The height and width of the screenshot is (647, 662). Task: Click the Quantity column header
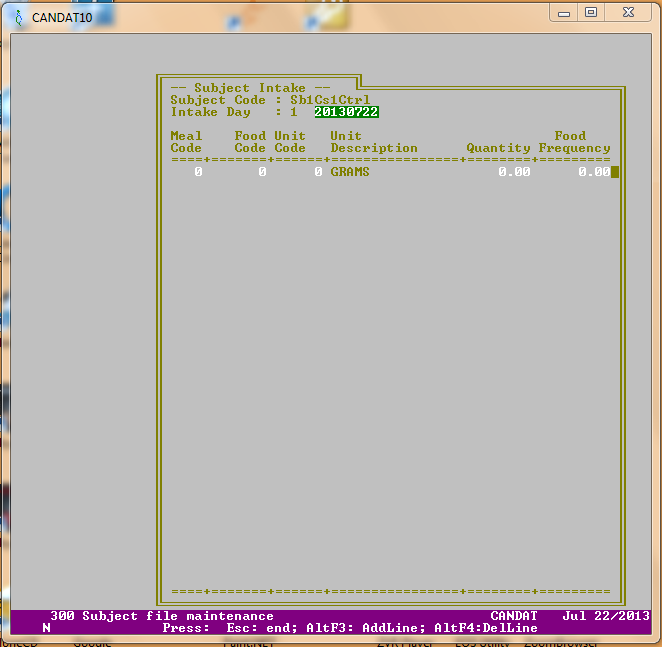pyautogui.click(x=498, y=148)
